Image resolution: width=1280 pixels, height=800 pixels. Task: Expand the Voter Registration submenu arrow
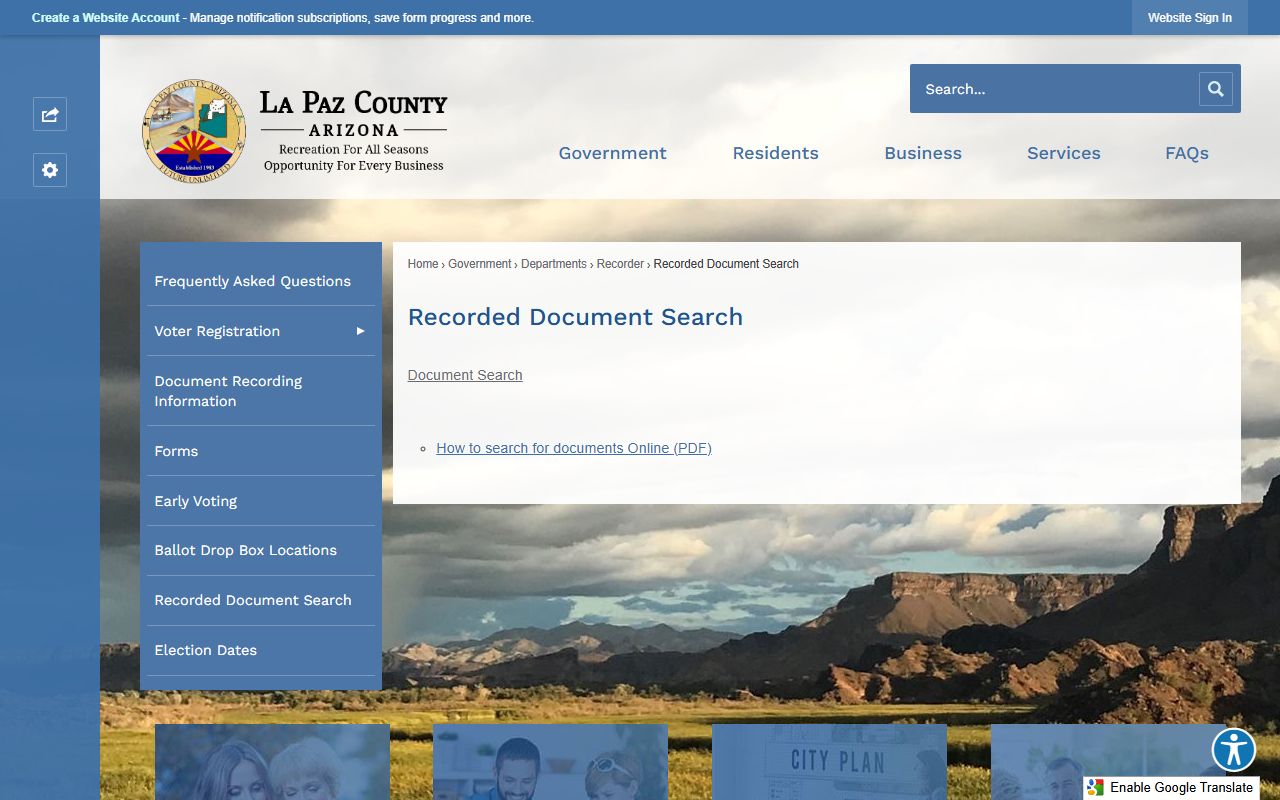[x=360, y=331]
